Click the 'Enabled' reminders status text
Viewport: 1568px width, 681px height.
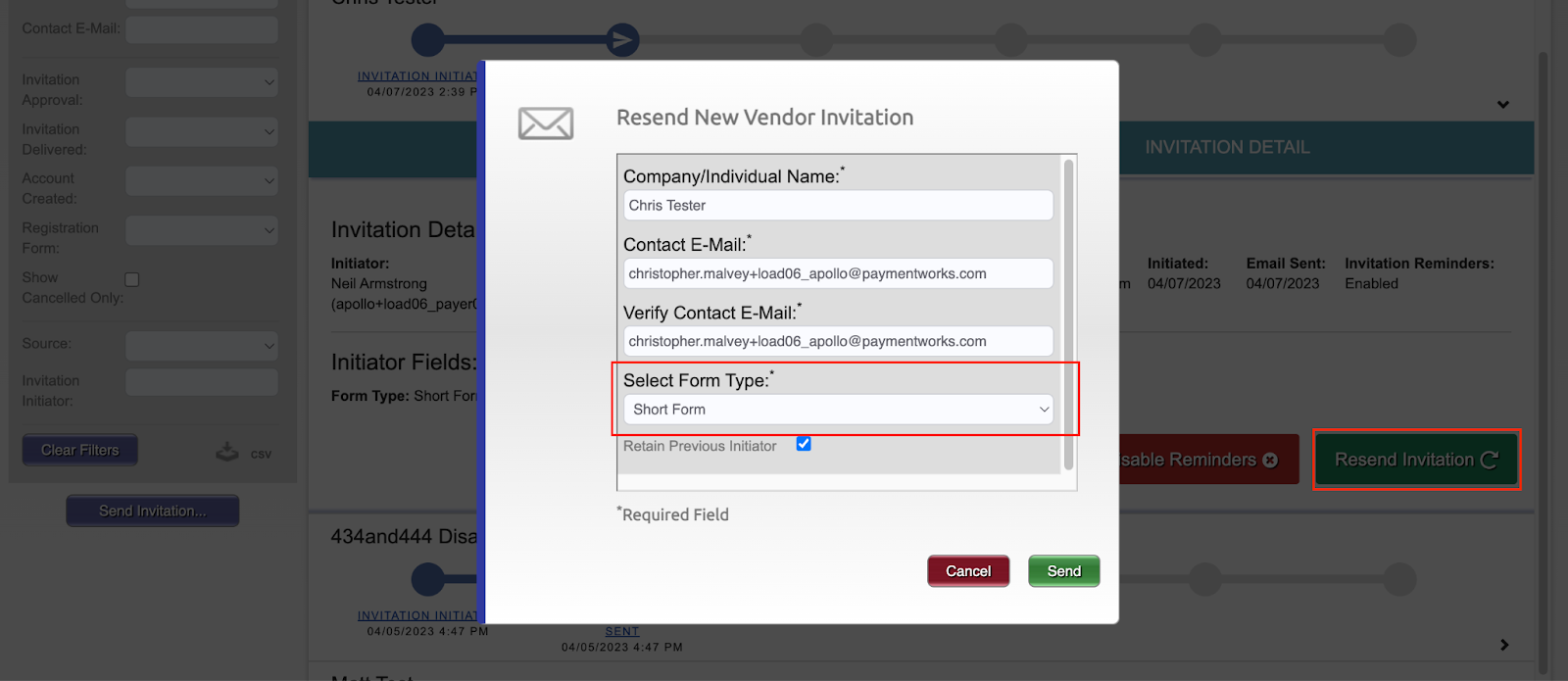1371,283
